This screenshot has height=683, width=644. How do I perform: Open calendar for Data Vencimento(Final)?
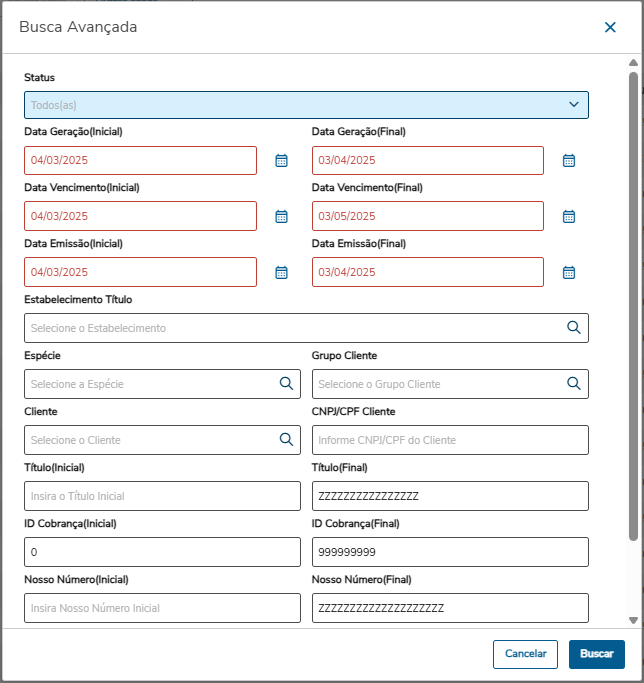click(569, 216)
